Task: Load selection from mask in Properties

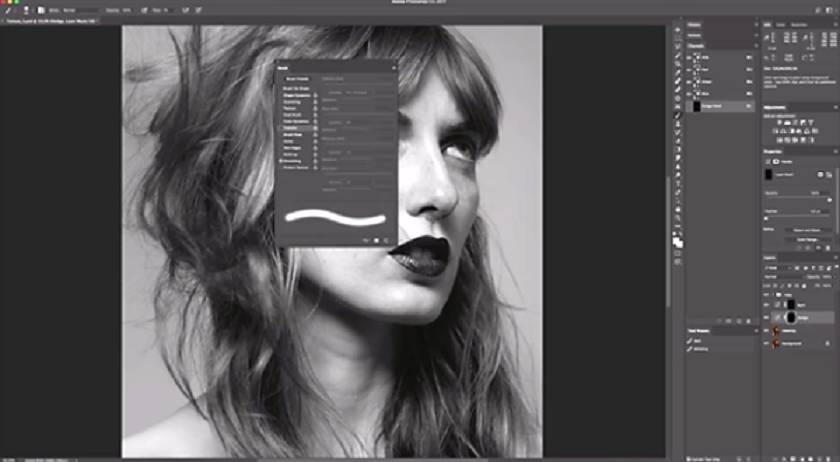Action: pos(798,248)
